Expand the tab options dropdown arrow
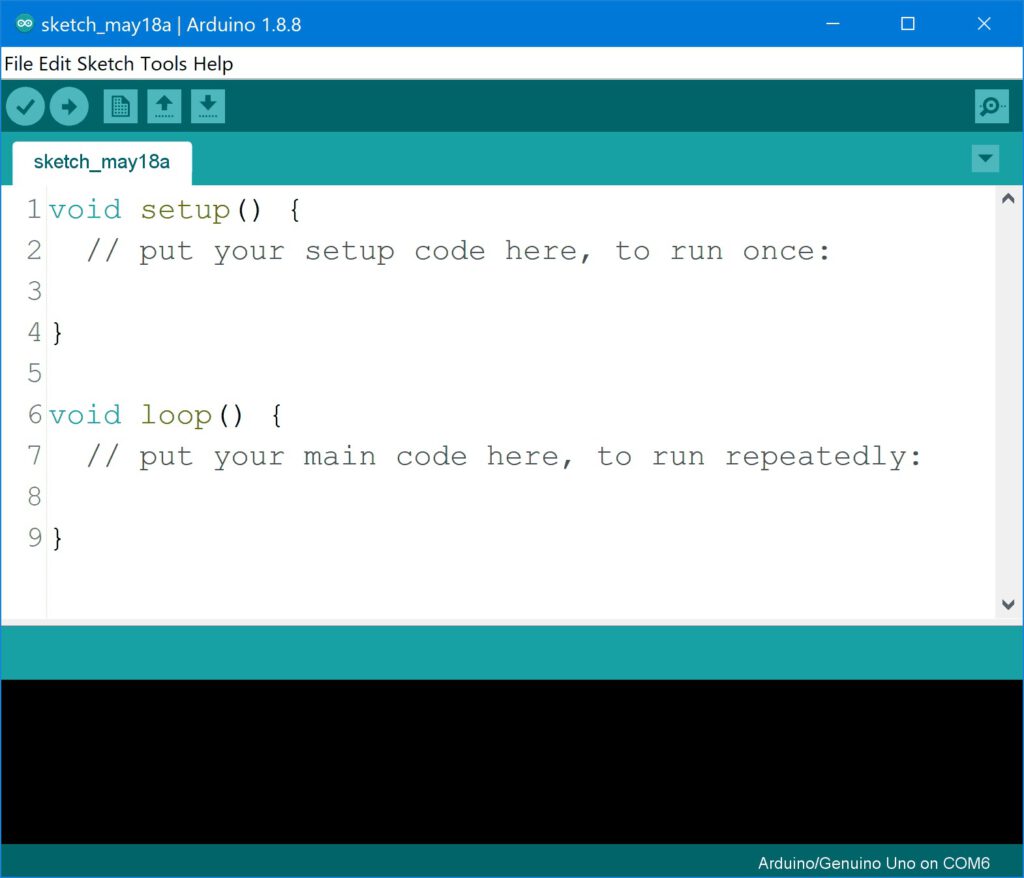Image resolution: width=1024 pixels, height=878 pixels. coord(985,159)
